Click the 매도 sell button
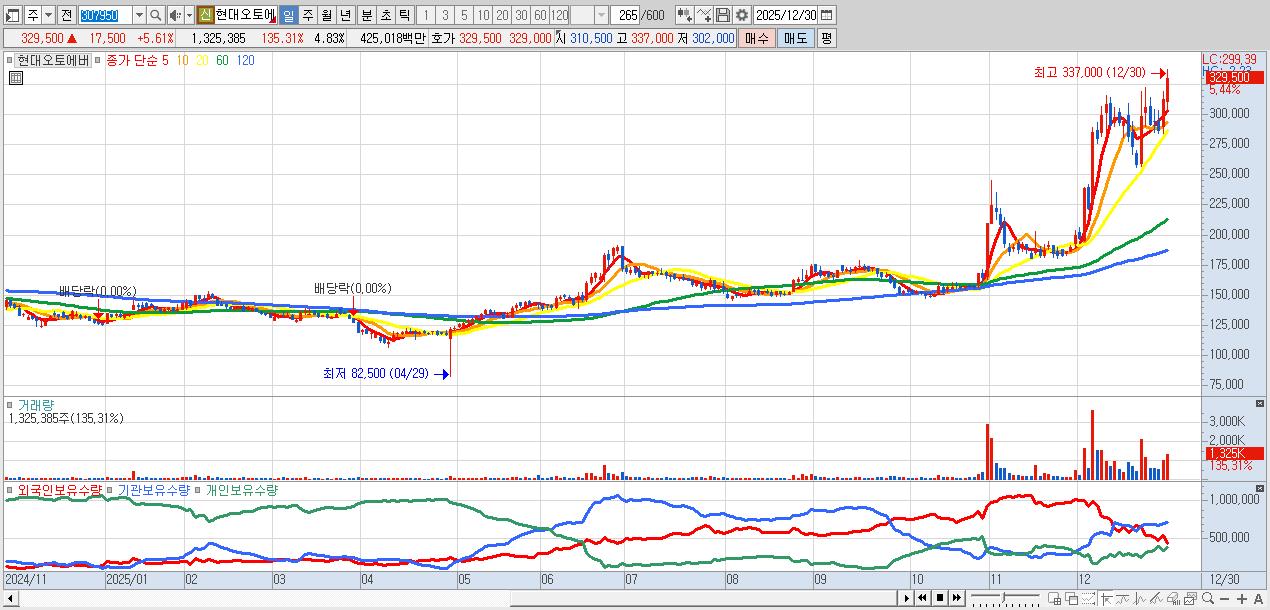The width and height of the screenshot is (1270, 610). point(795,38)
